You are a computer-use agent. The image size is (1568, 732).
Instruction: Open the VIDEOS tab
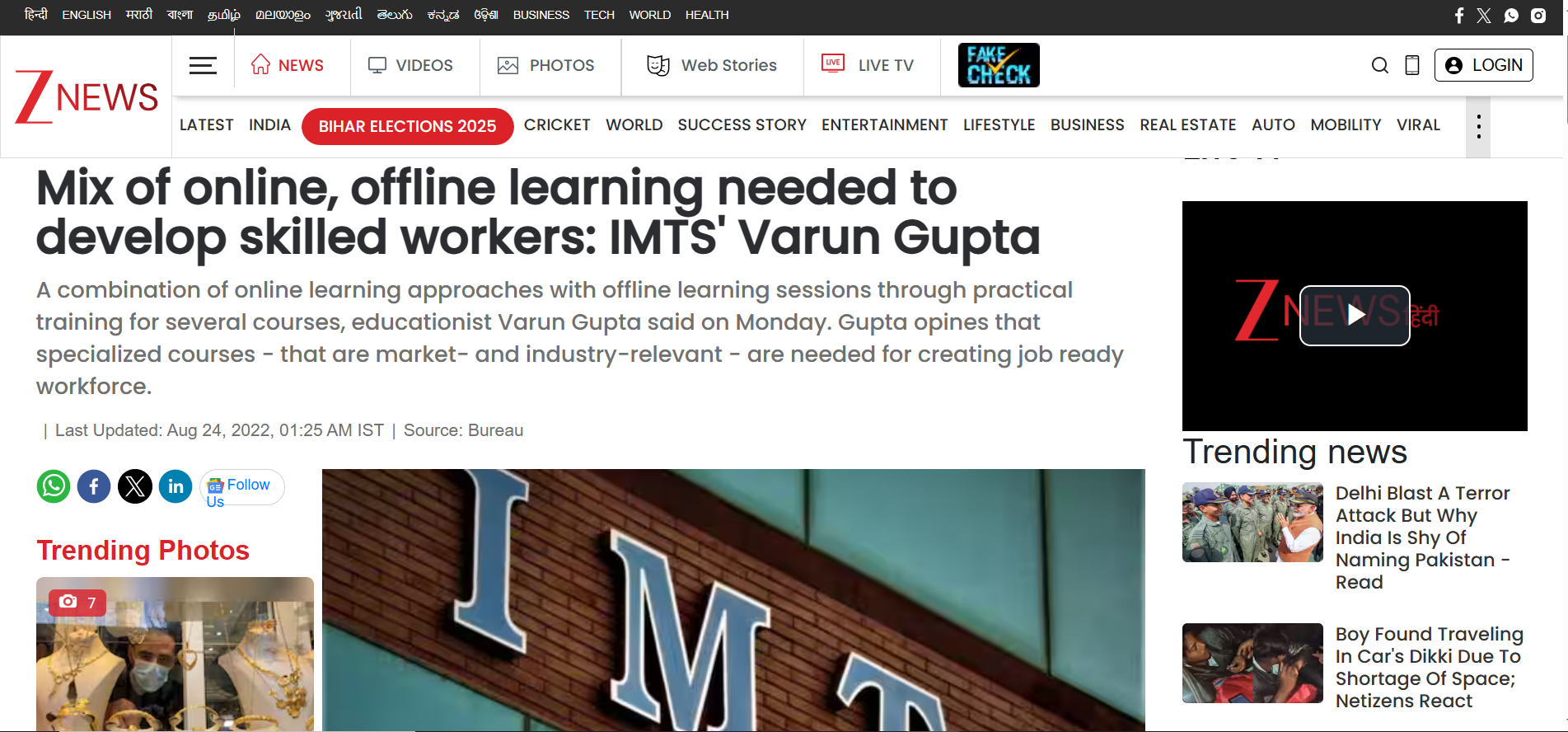click(410, 65)
